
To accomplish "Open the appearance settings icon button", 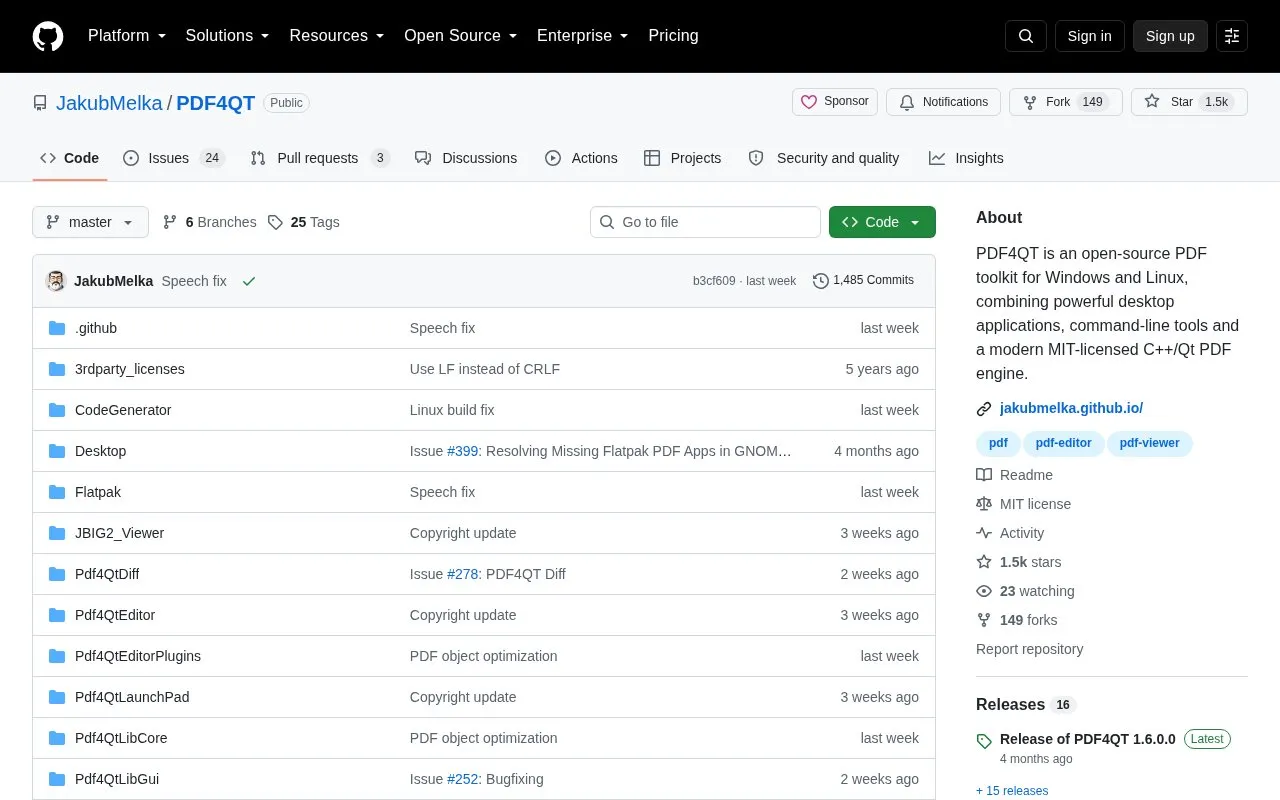I will click(1232, 36).
